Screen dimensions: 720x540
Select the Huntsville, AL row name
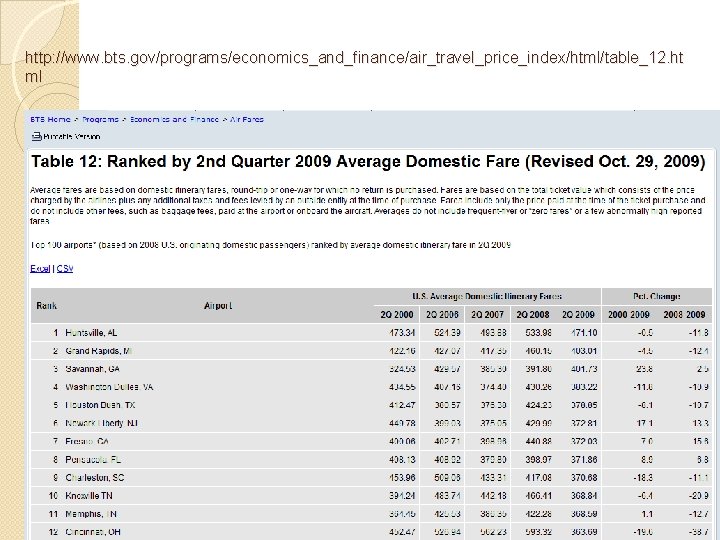[x=91, y=332]
